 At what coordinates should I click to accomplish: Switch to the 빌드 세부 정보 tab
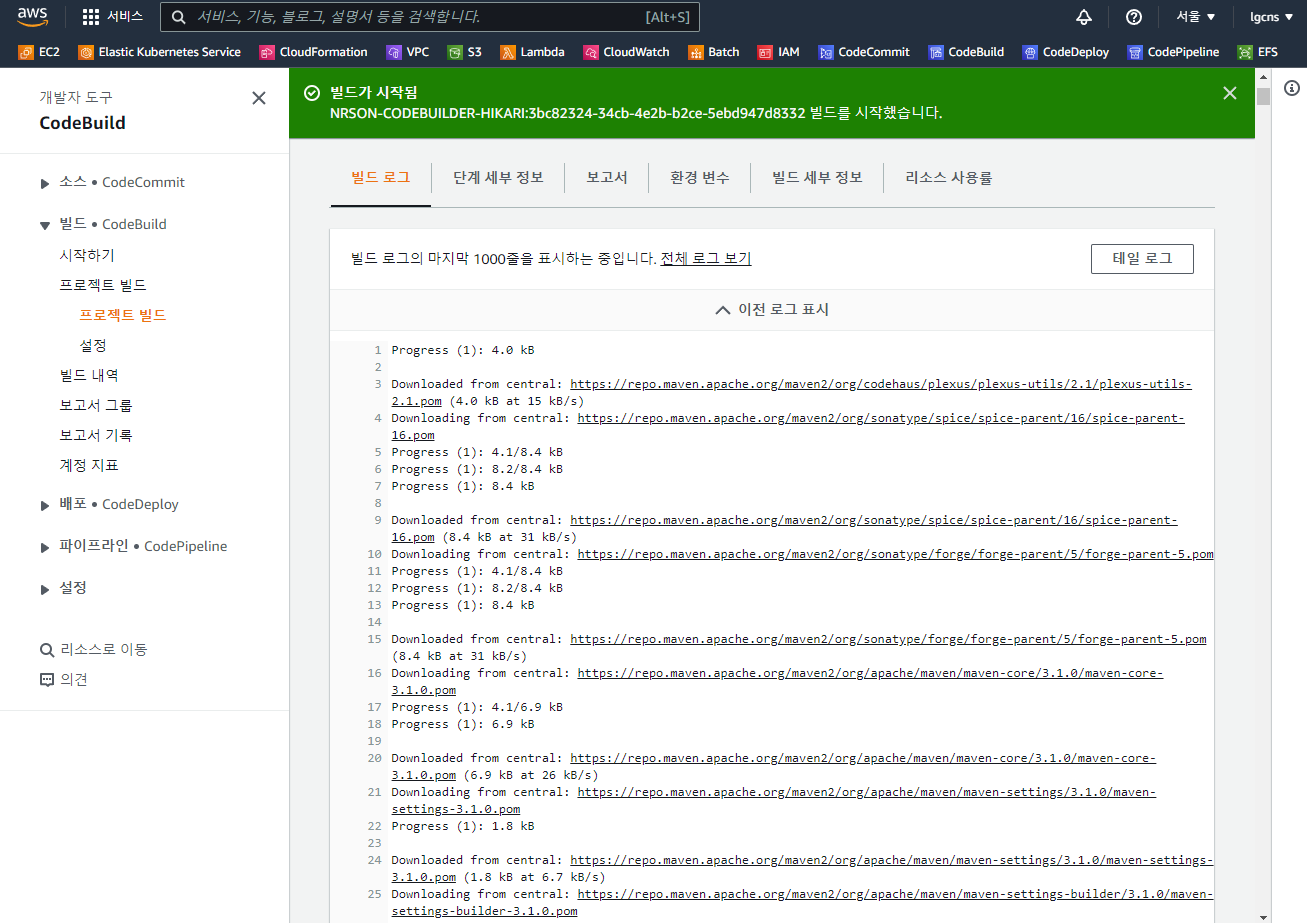click(817, 177)
